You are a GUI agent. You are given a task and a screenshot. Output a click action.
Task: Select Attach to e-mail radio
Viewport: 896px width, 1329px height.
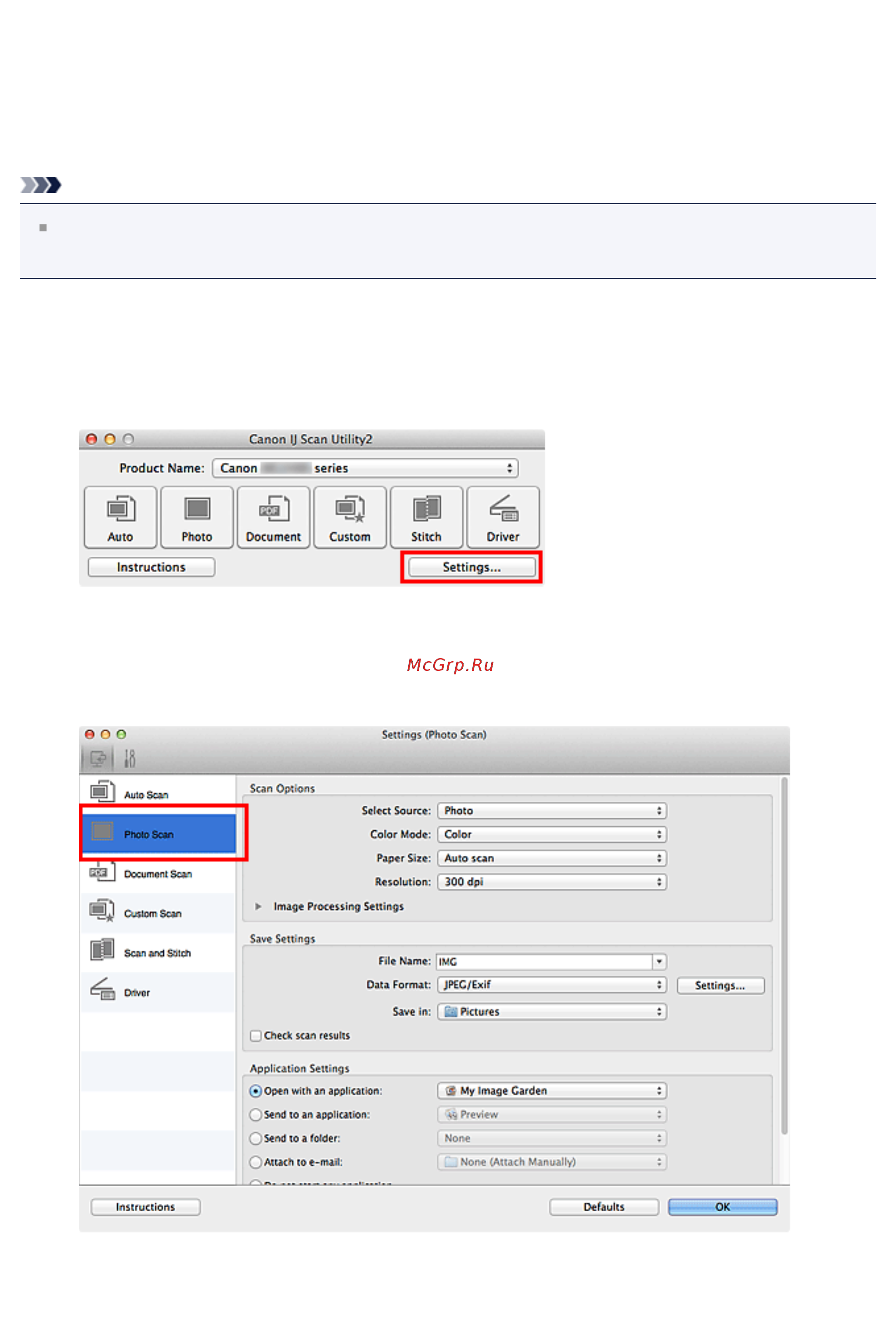pos(255,1162)
